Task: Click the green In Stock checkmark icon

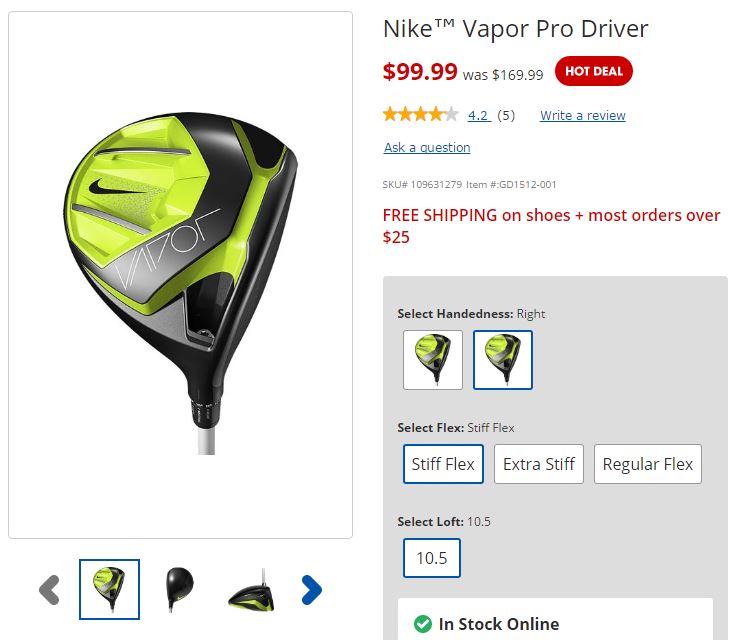Action: (423, 624)
